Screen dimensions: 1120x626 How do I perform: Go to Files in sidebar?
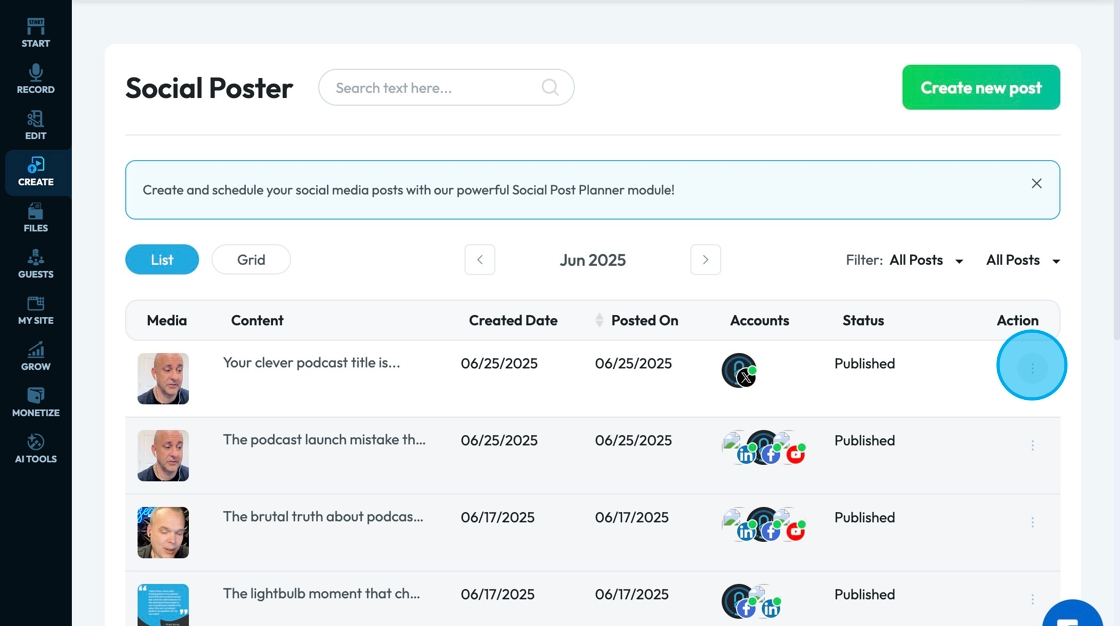[35, 218]
